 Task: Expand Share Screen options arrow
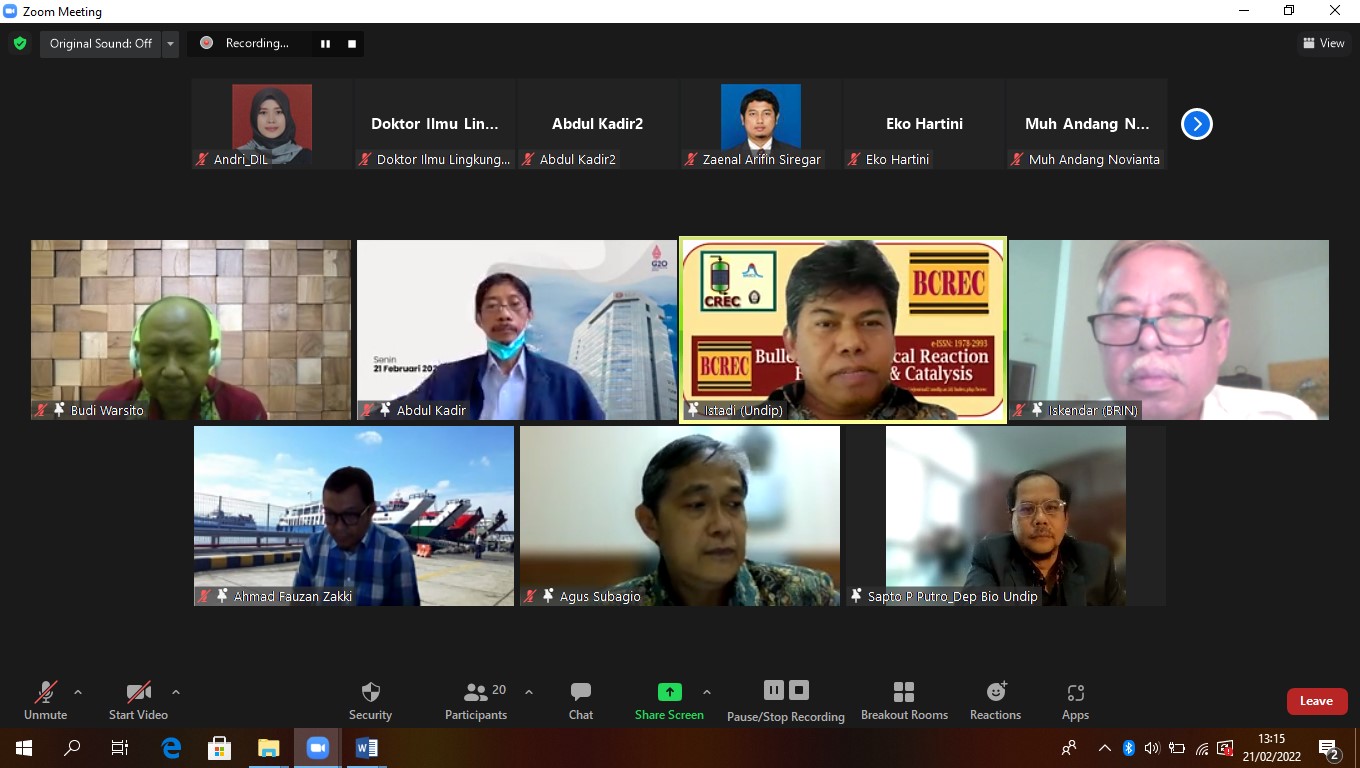point(707,692)
